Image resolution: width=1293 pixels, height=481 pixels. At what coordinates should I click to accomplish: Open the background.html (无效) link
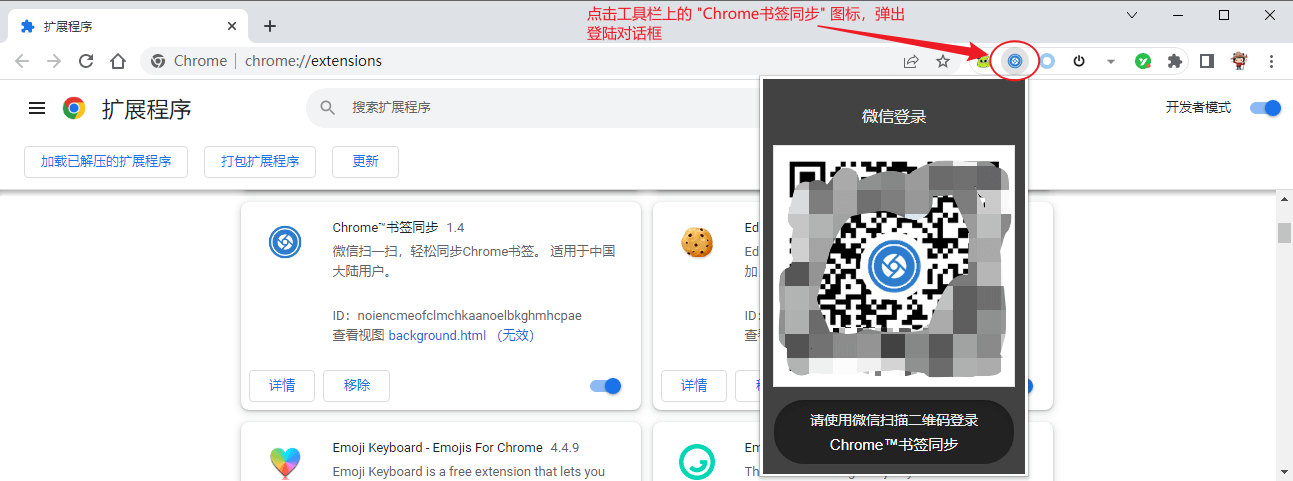[462, 335]
